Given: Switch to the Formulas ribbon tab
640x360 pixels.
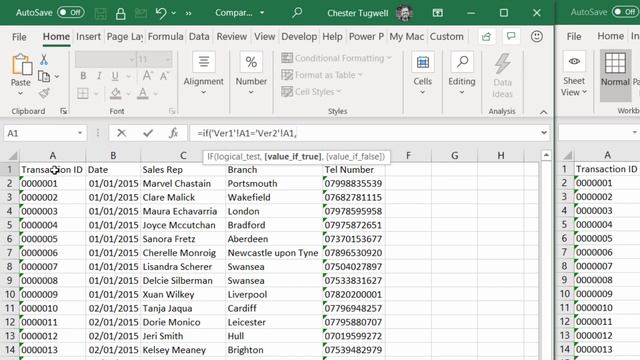Looking at the screenshot, I should click(x=165, y=36).
